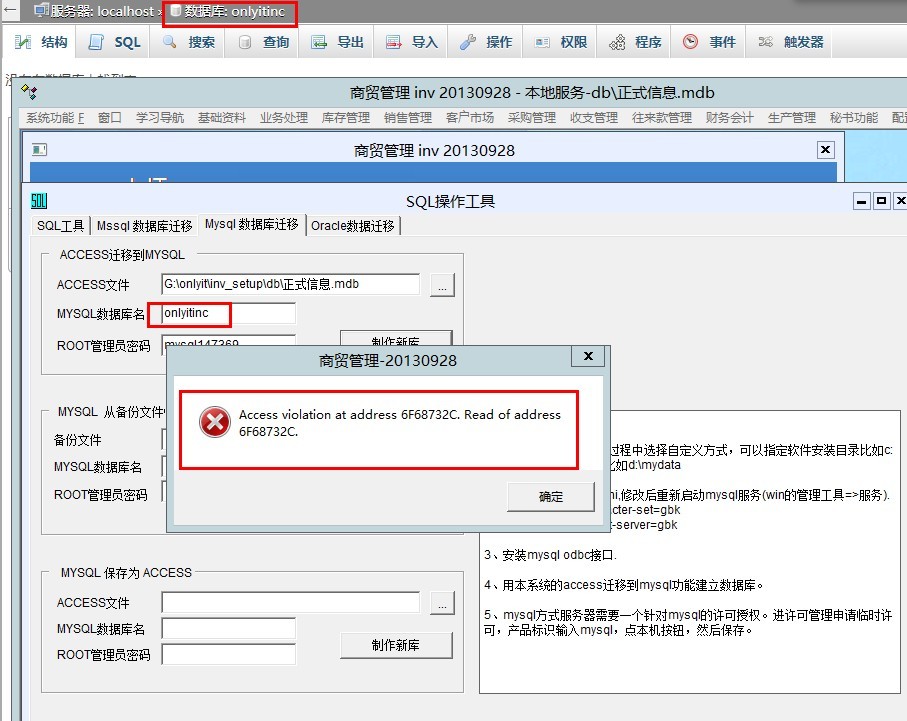Select the 导入 (Import) tab
Image resolution: width=907 pixels, height=721 pixels.
pyautogui.click(x=413, y=42)
